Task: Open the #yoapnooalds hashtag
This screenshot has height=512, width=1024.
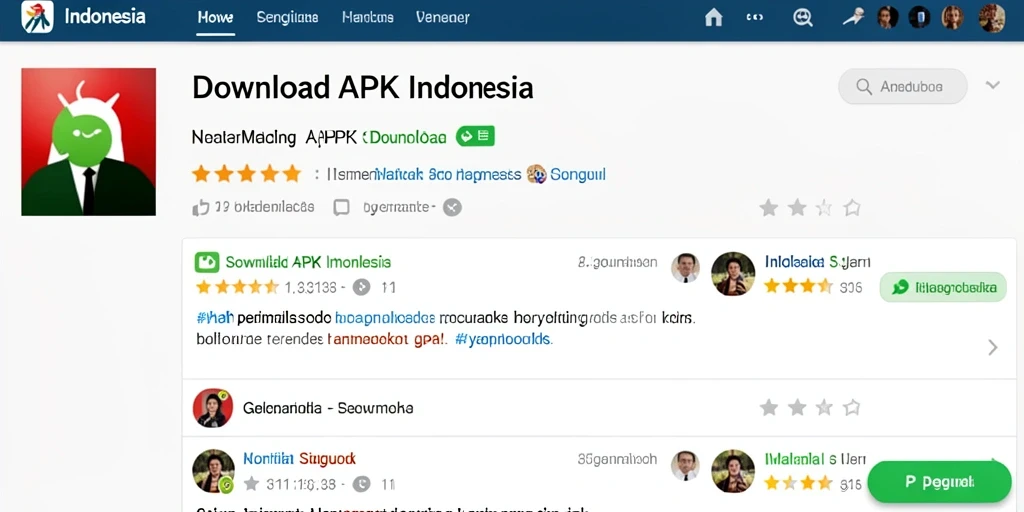Action: pyautogui.click(x=503, y=340)
